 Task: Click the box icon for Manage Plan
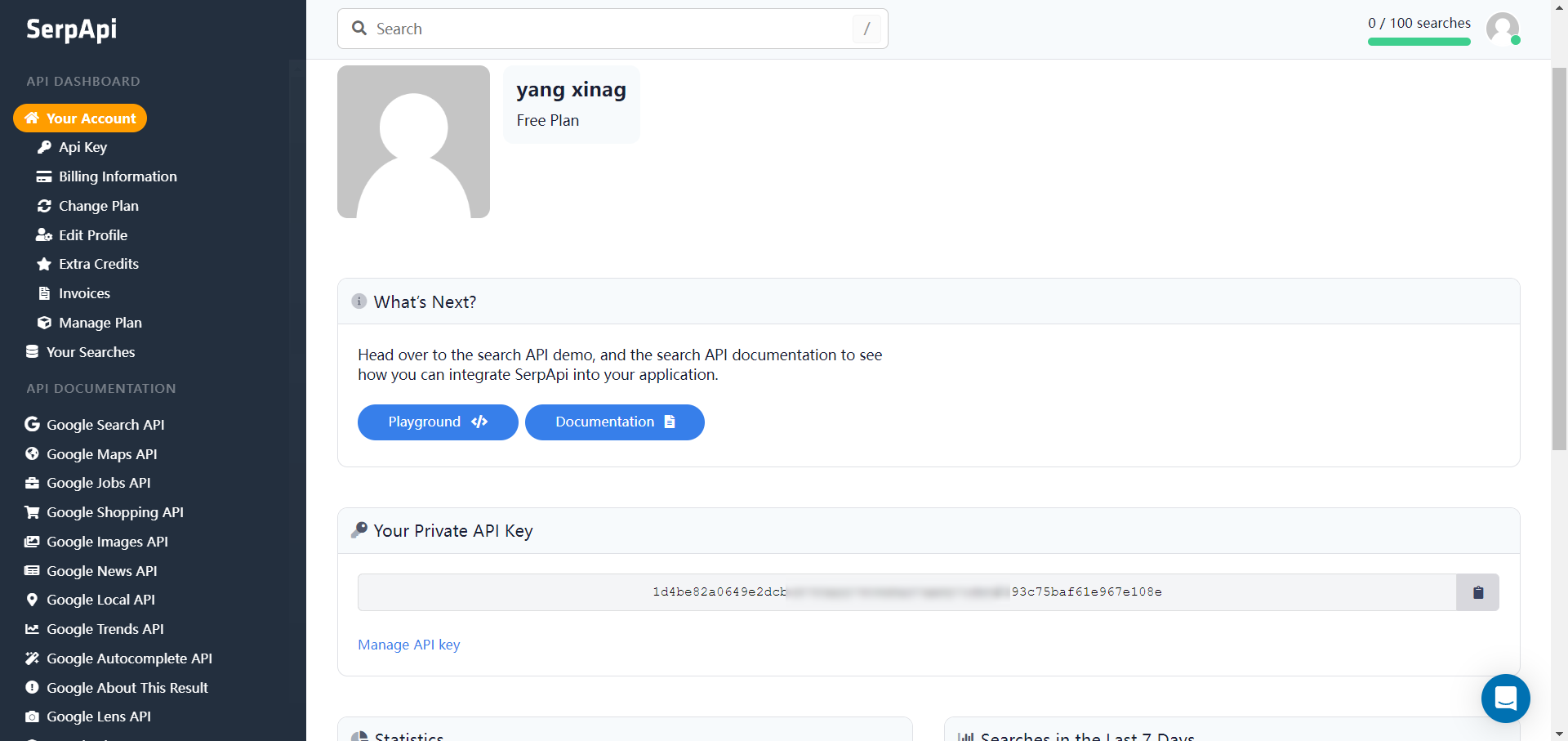click(x=44, y=323)
